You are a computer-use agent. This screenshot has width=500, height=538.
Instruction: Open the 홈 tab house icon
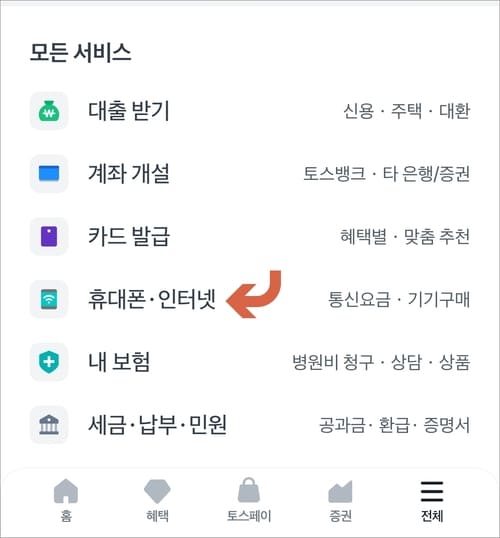(66, 492)
